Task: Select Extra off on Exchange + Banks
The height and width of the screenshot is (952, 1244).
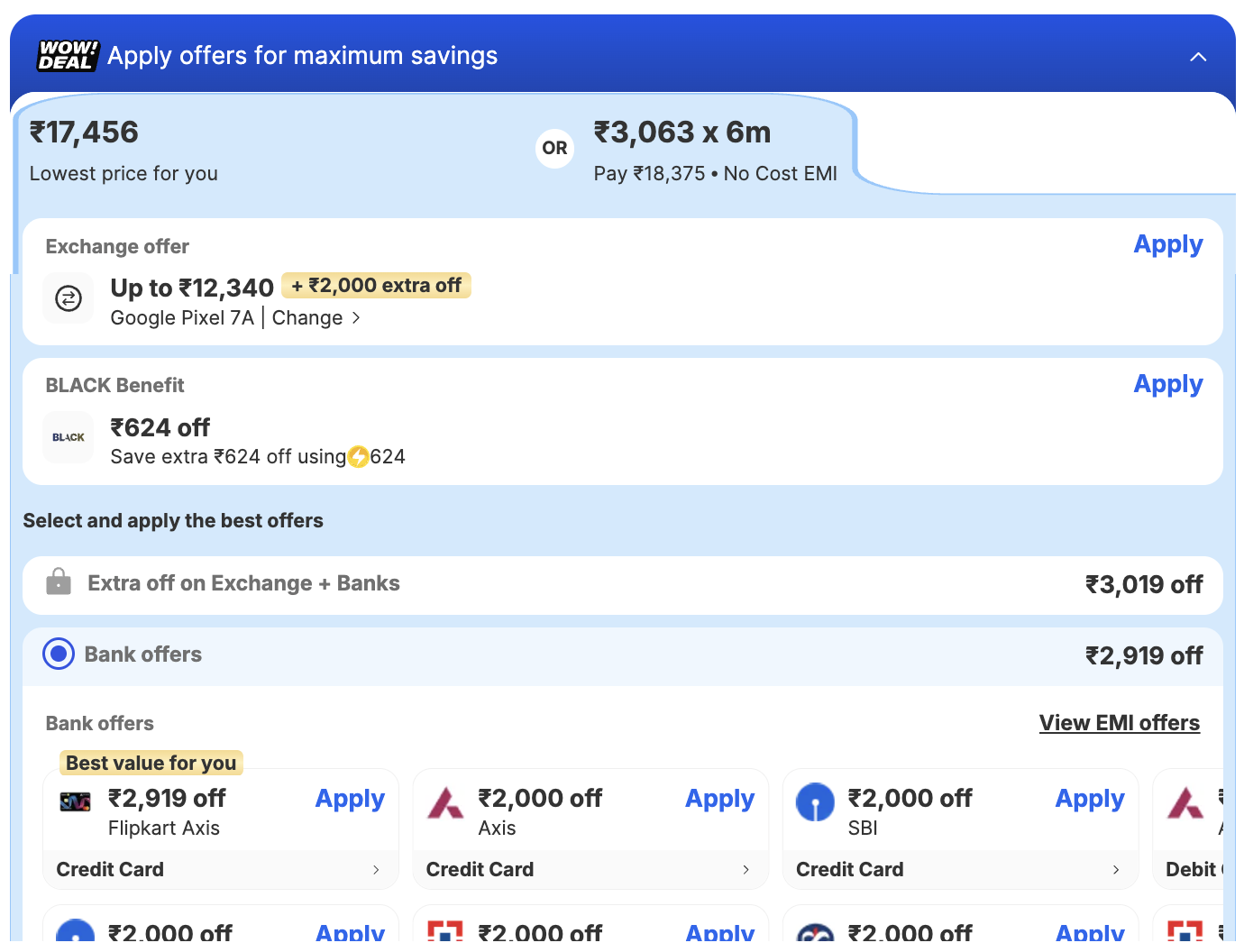Action: pyautogui.click(x=243, y=584)
